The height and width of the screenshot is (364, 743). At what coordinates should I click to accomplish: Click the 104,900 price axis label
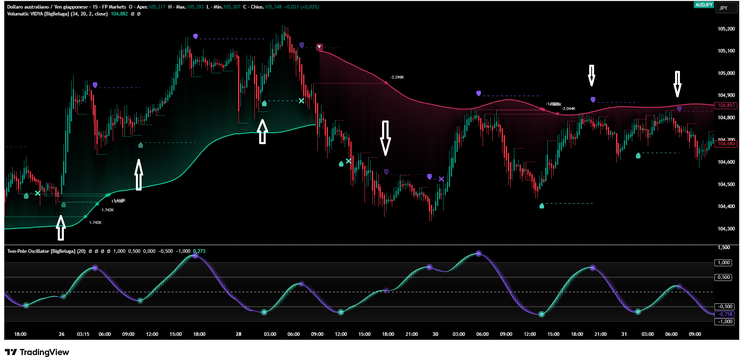(726, 96)
